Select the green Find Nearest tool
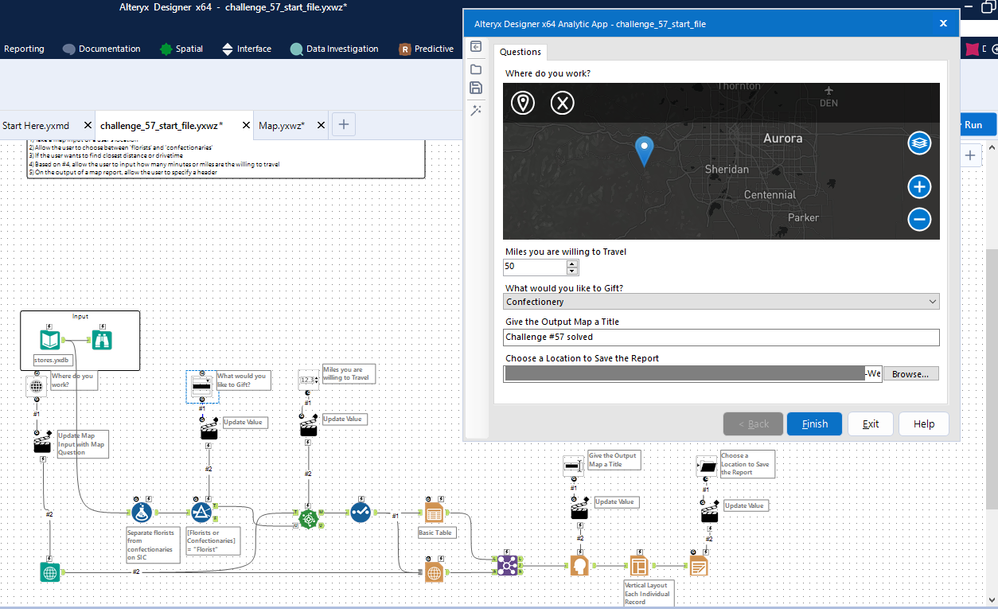This screenshot has height=609, width=998. [308, 519]
